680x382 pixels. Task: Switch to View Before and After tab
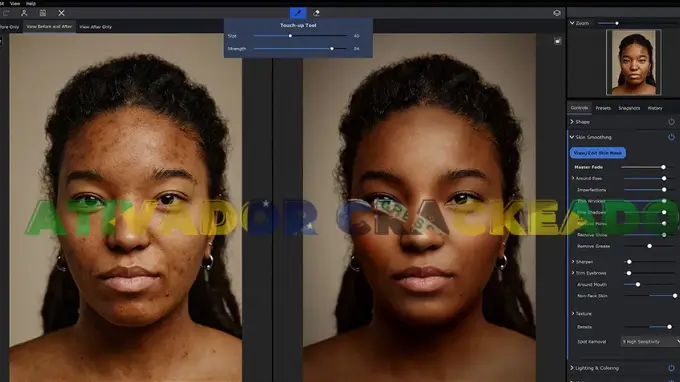49,26
